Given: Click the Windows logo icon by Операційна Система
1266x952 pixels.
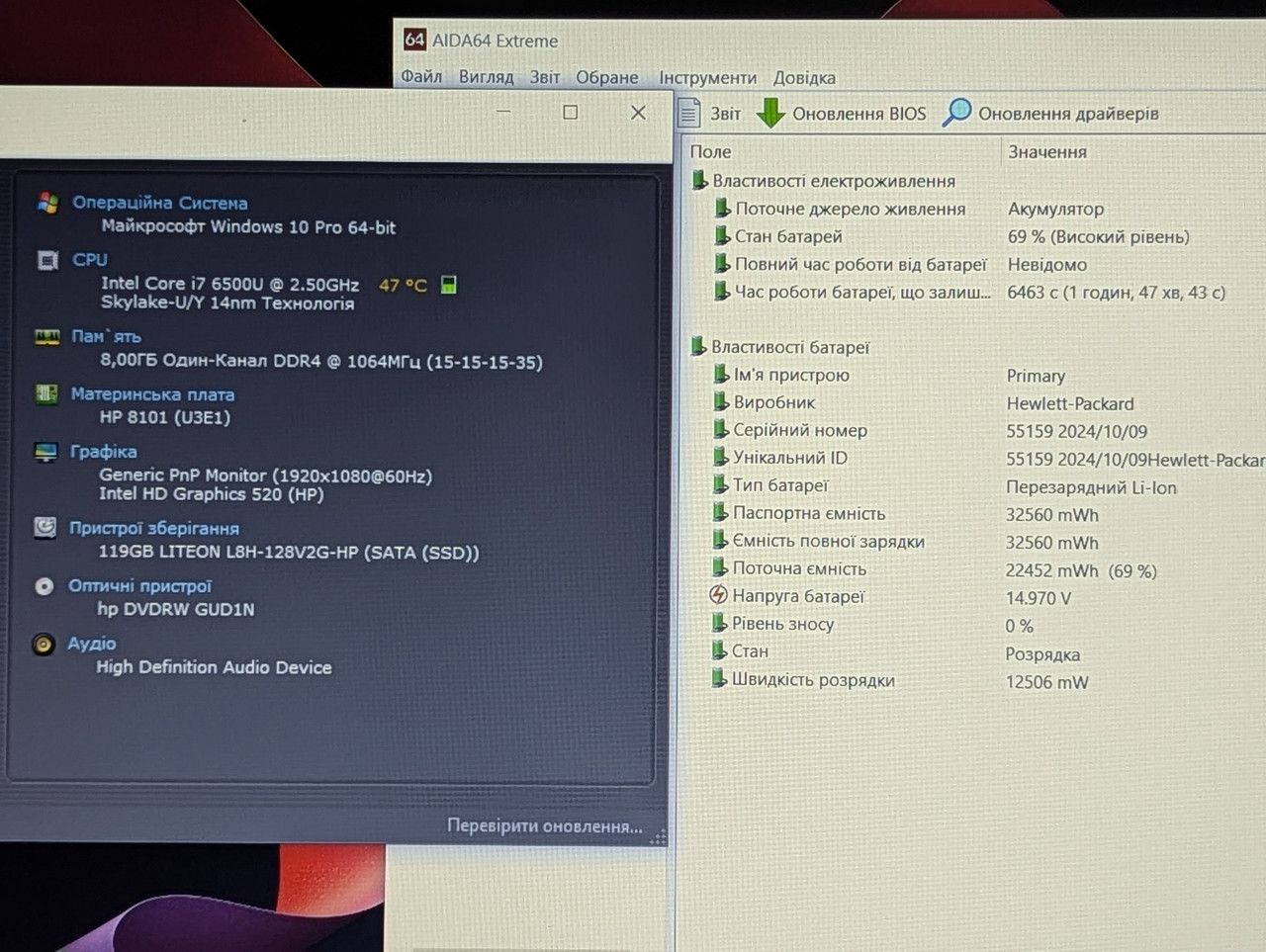Looking at the screenshot, I should [47, 203].
